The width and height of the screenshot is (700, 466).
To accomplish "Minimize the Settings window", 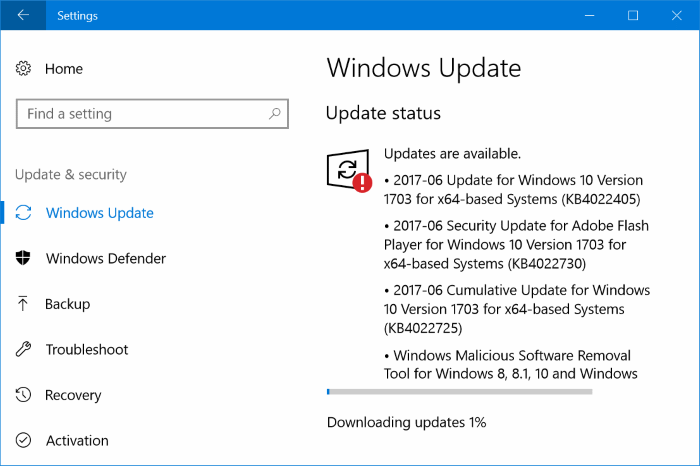I will click(586, 15).
